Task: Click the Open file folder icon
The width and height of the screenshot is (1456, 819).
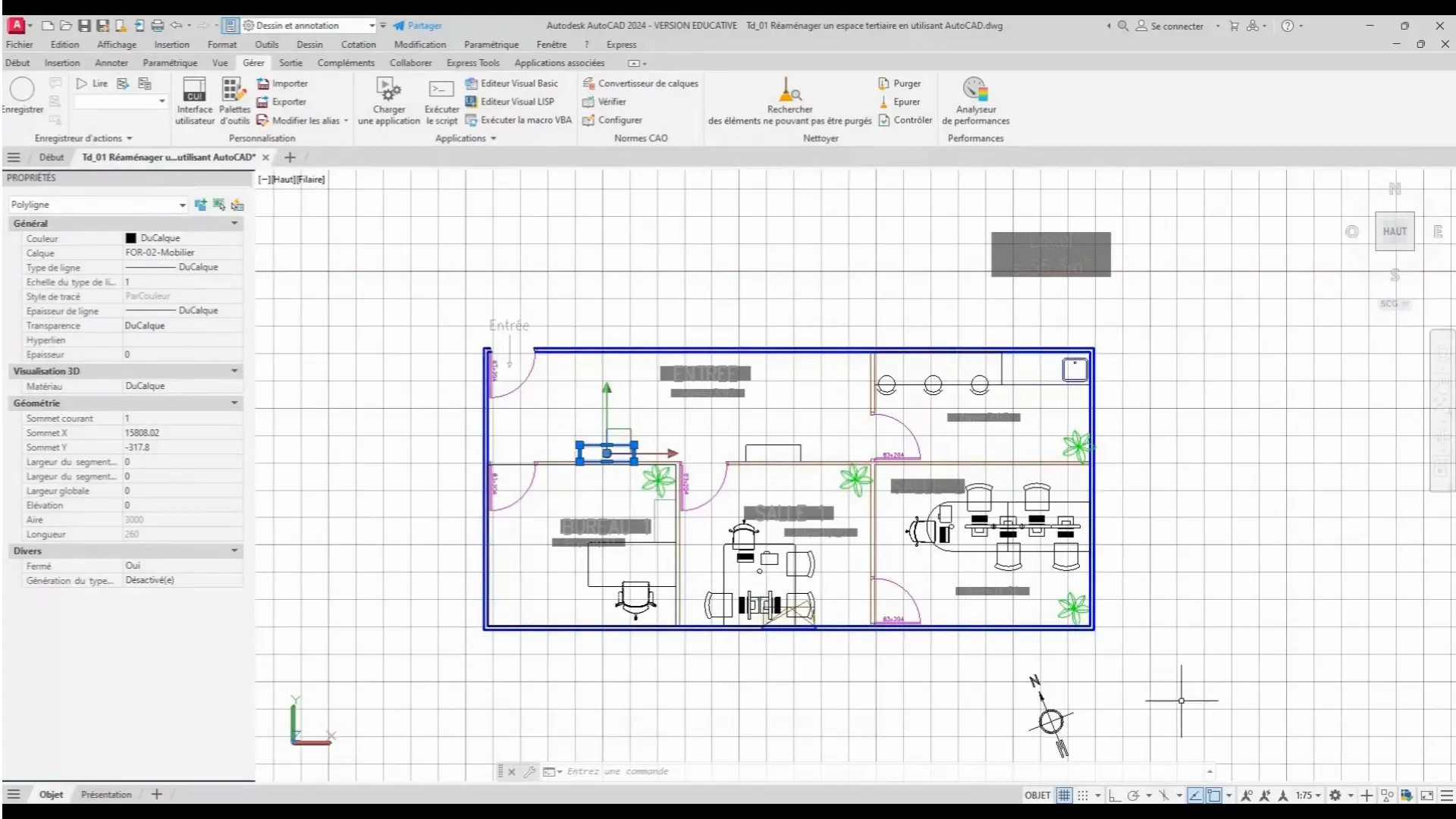Action: (x=66, y=26)
